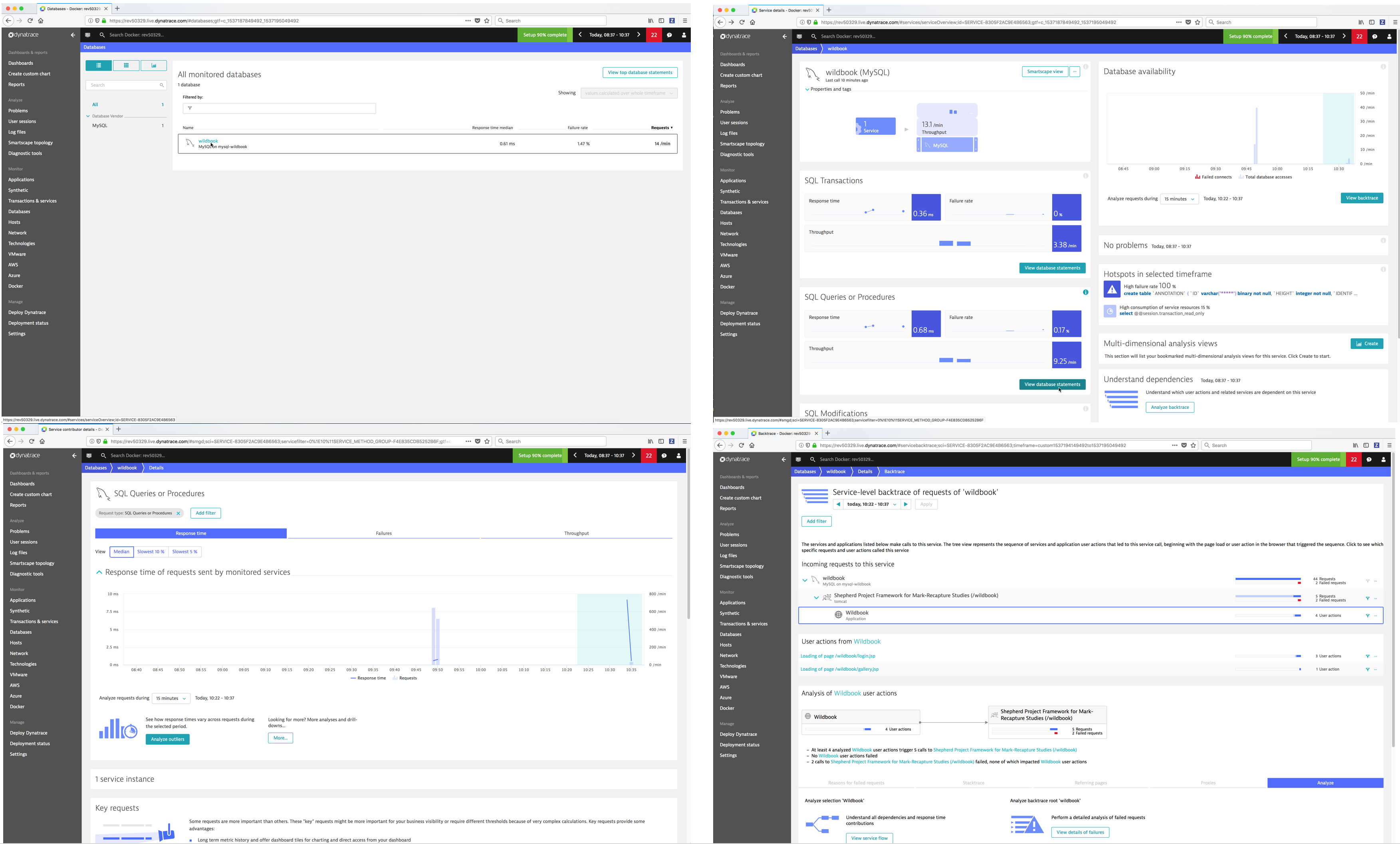Click dashboard menu icon in Databases window top bar
1400x844 pixels.
(x=87, y=35)
